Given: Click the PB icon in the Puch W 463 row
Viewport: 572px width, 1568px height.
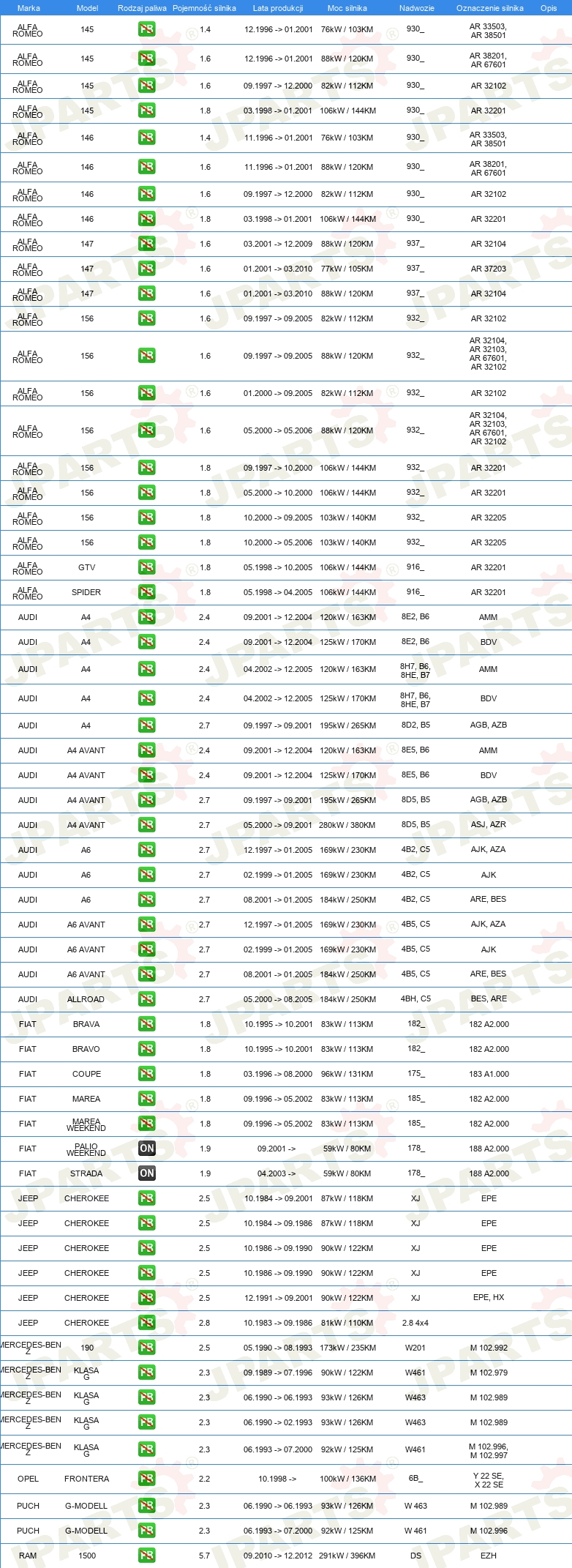Looking at the screenshot, I should (146, 1506).
